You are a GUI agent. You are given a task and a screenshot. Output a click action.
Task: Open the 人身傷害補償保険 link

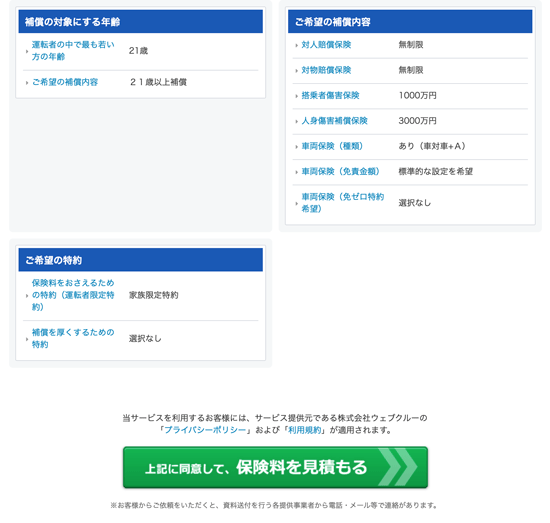click(334, 121)
